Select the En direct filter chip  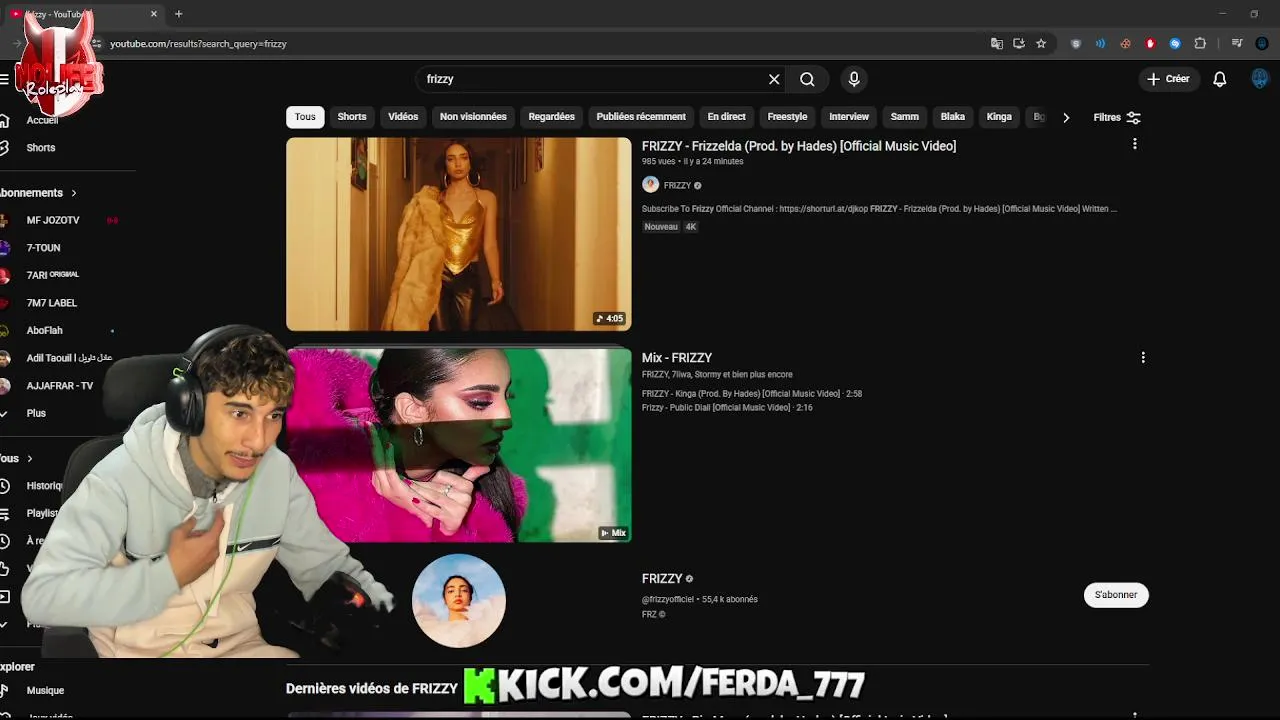[x=726, y=117]
